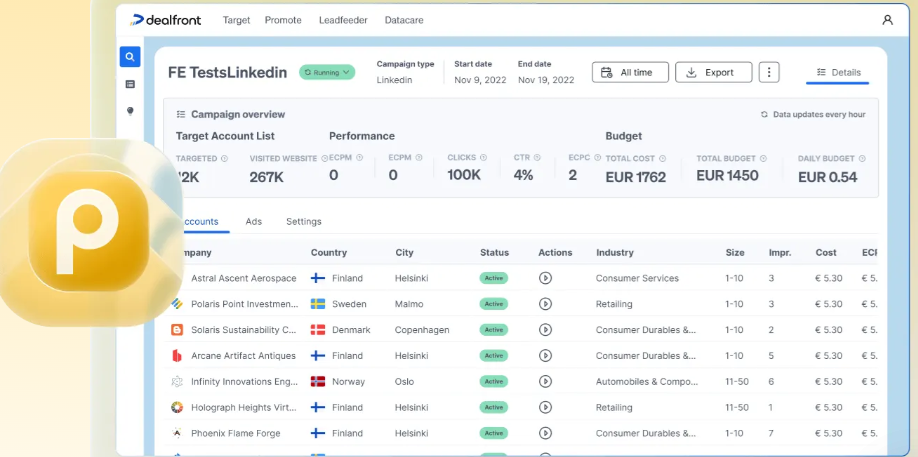Click play action for Astral Ascent Aerospace
Screen dimensions: 918x457
coord(545,278)
